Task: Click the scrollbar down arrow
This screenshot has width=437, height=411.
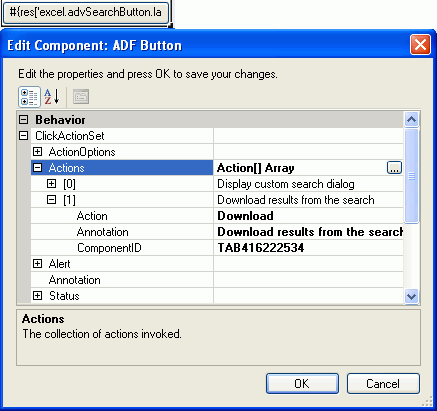Action: pyautogui.click(x=411, y=296)
